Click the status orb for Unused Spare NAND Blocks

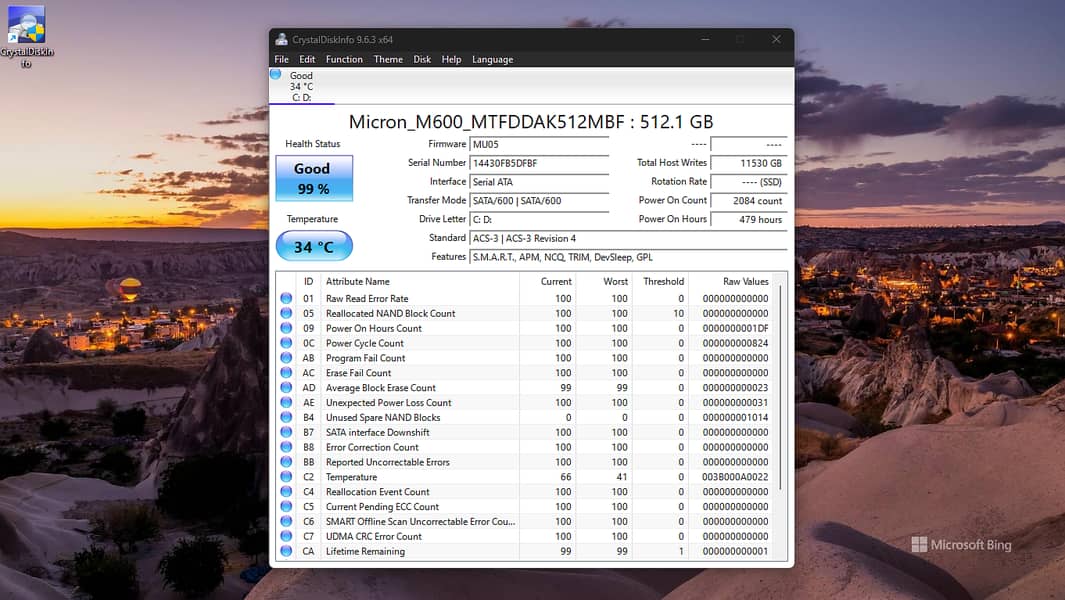pos(286,418)
